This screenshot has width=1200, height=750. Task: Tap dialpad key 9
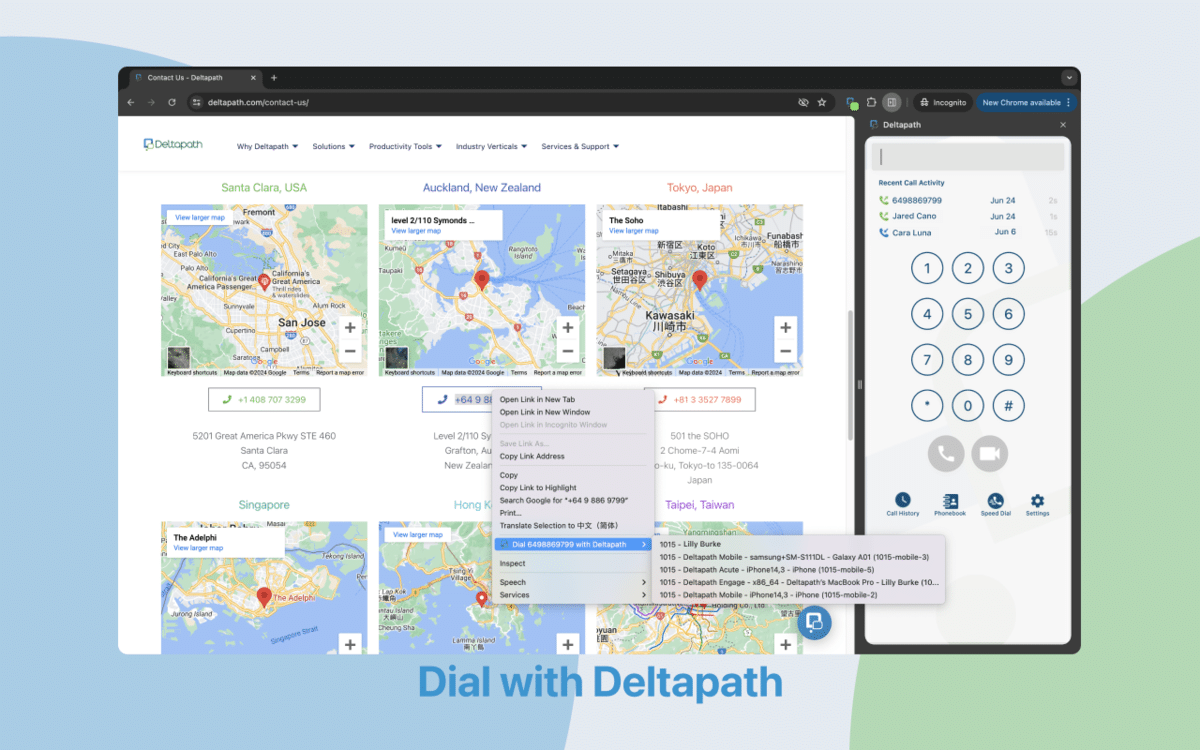click(x=1008, y=360)
